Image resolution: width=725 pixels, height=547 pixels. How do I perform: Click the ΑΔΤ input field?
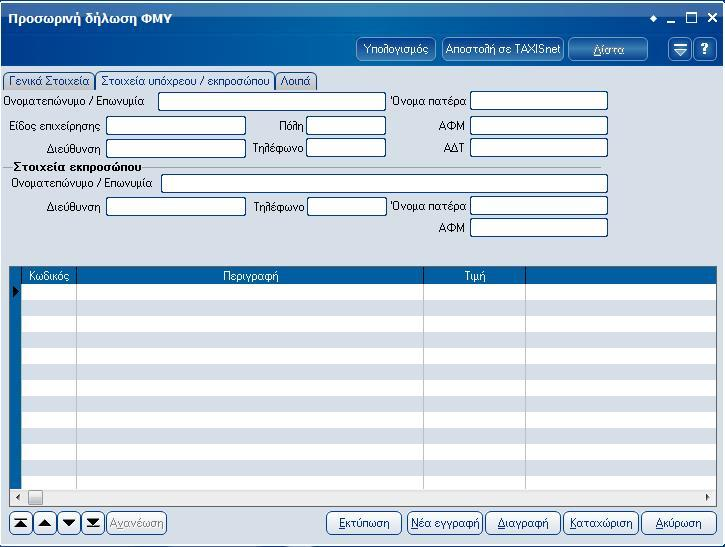(x=539, y=148)
